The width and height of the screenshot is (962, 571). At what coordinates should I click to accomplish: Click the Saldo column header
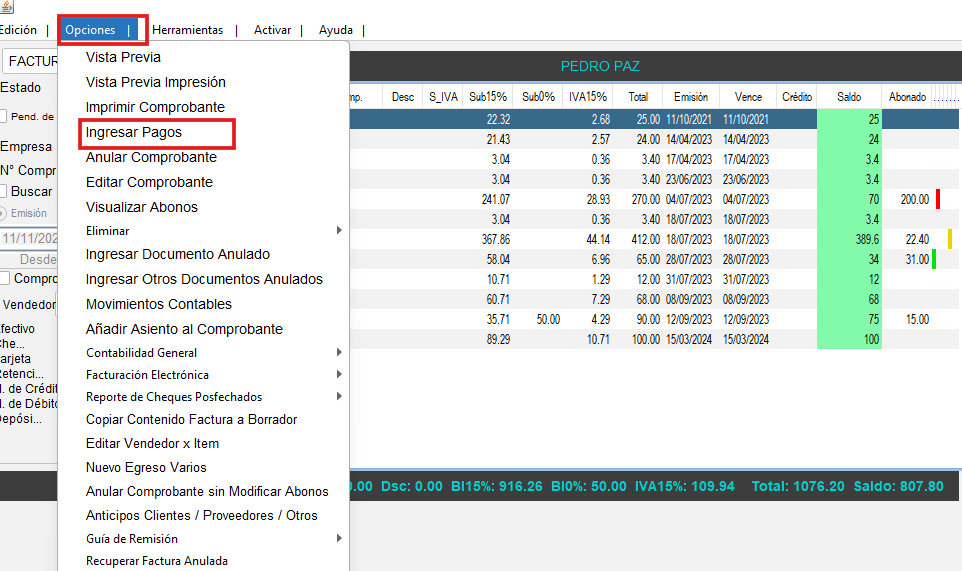click(x=849, y=97)
